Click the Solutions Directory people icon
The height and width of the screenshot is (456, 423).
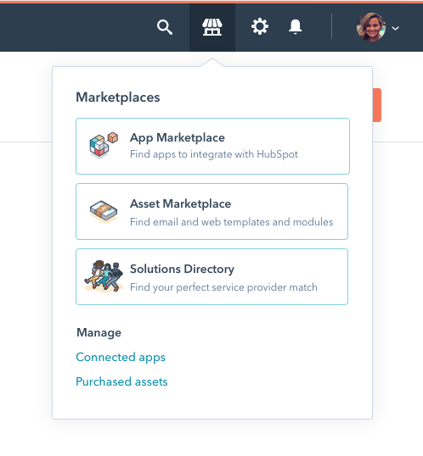pos(104,276)
